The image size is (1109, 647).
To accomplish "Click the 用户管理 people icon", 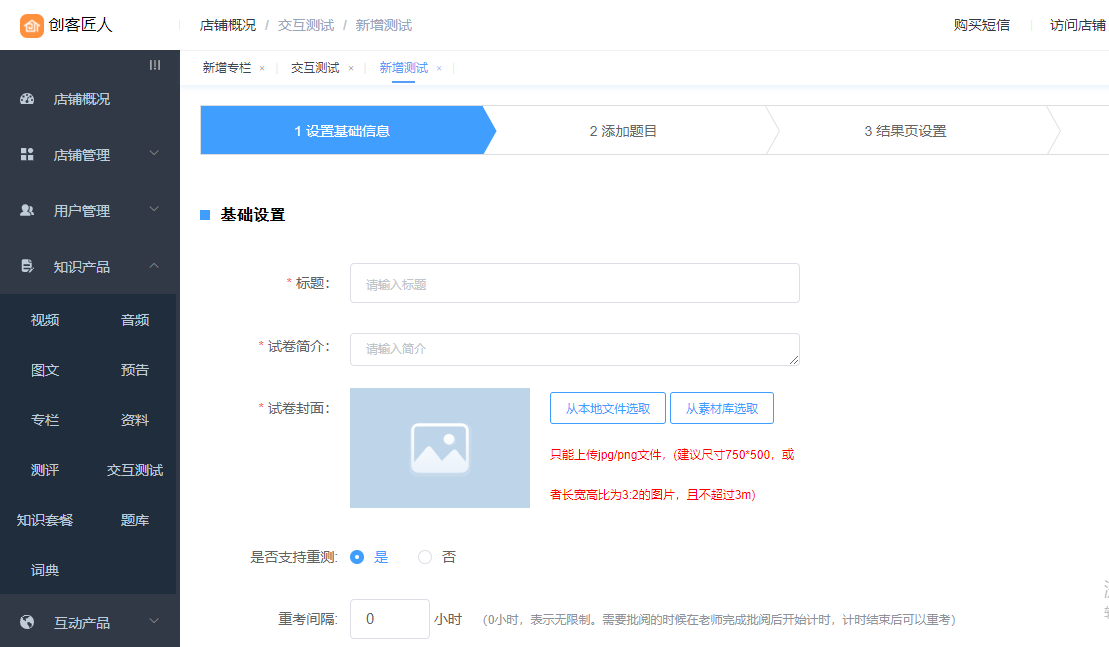I will 27,211.
